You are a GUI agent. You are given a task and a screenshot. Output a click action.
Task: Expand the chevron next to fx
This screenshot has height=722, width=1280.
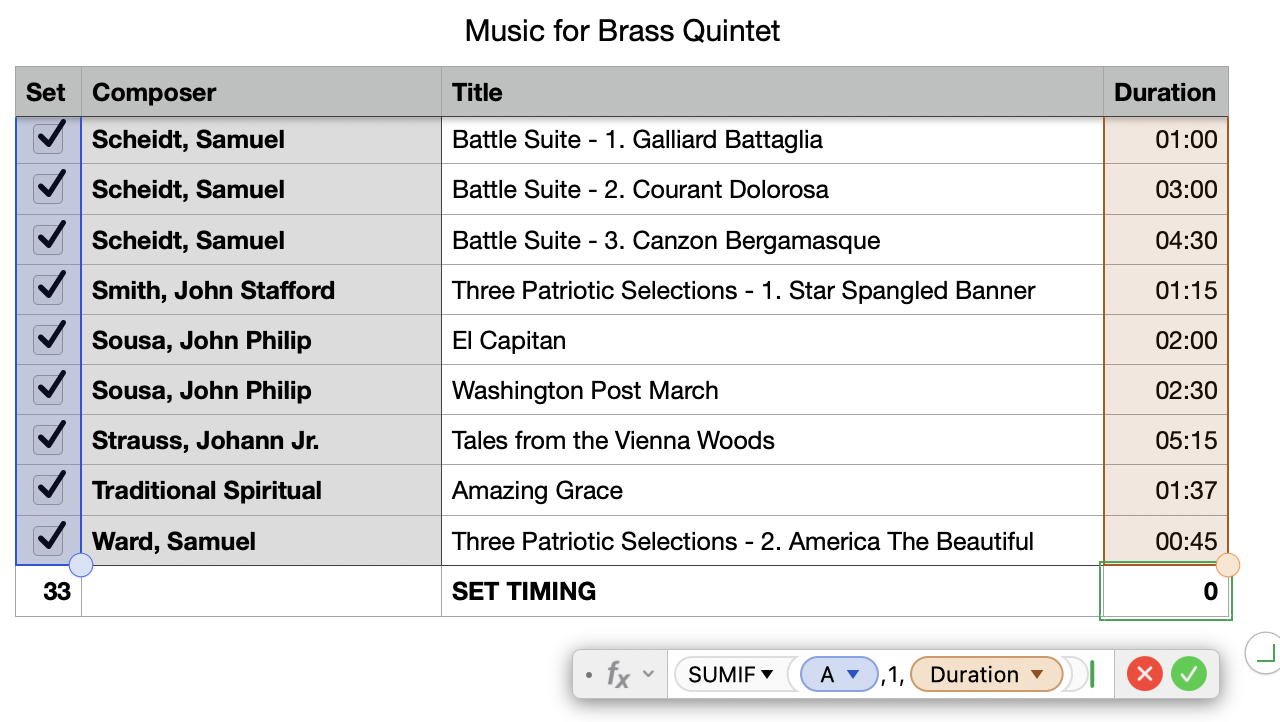tap(648, 675)
